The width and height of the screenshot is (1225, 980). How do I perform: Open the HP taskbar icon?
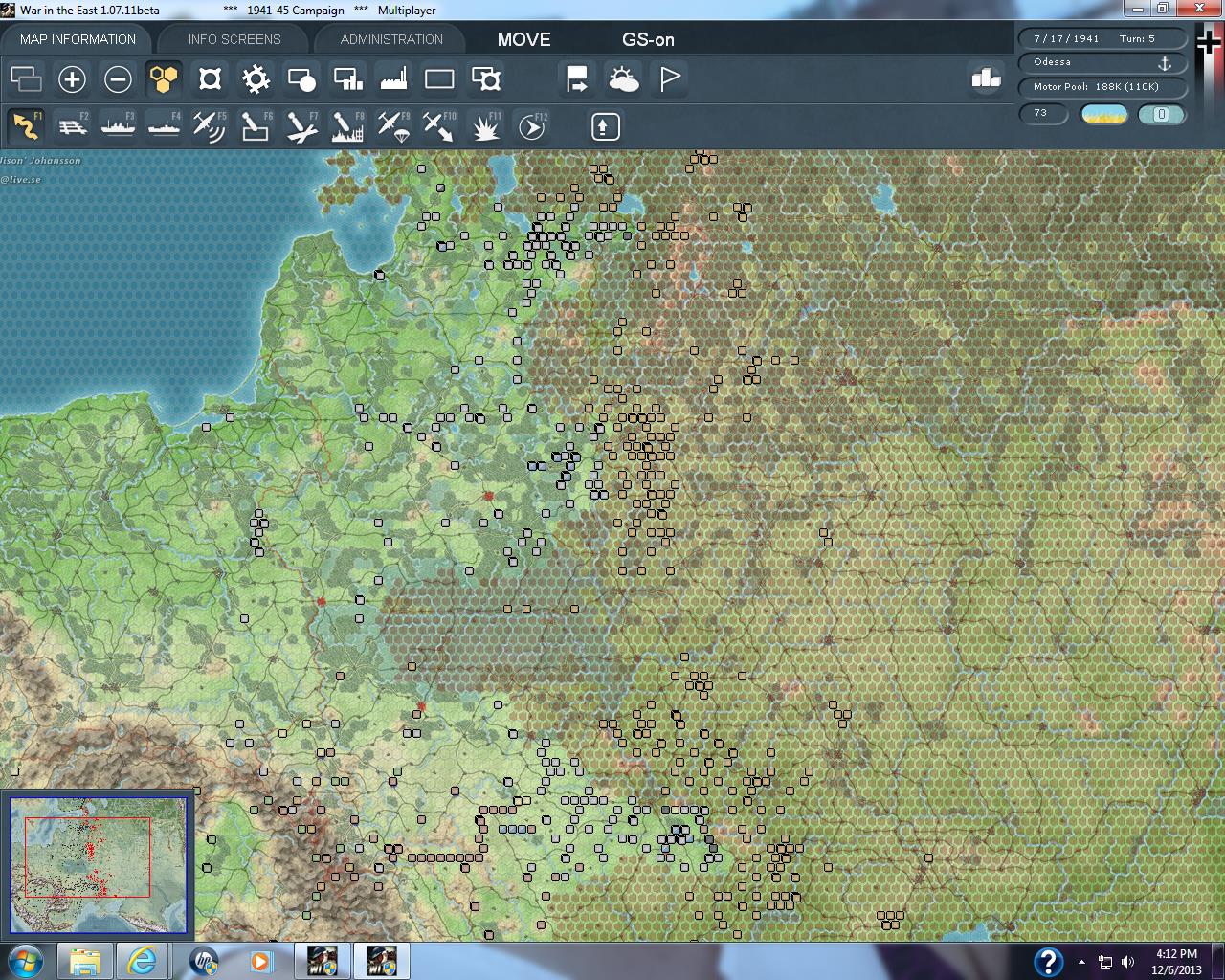tap(203, 961)
